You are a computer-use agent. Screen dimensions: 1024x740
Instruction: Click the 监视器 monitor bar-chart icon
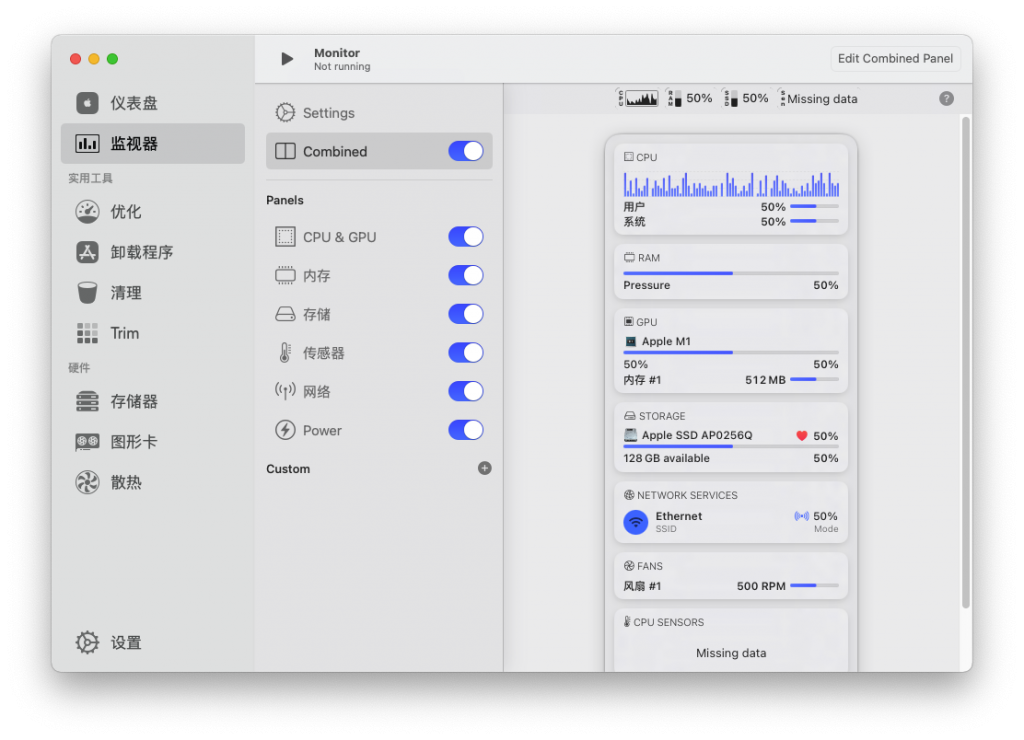[x=87, y=143]
